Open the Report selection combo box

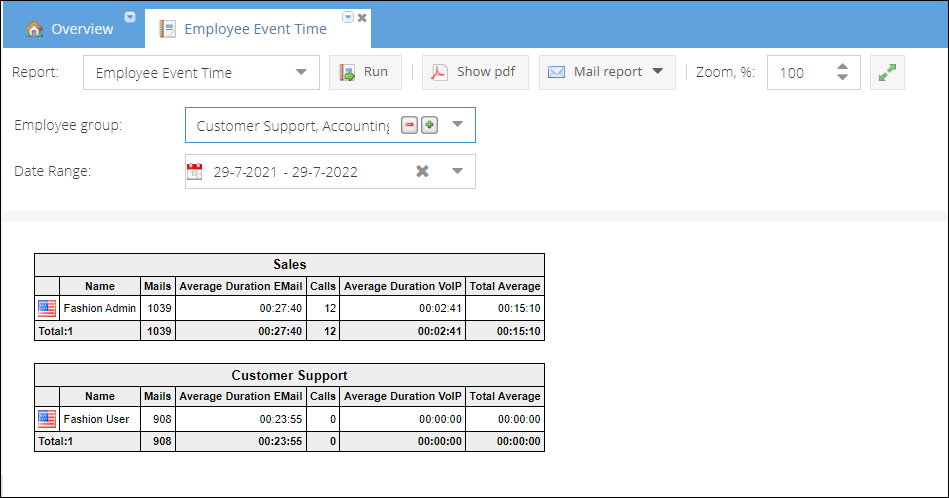[x=201, y=73]
